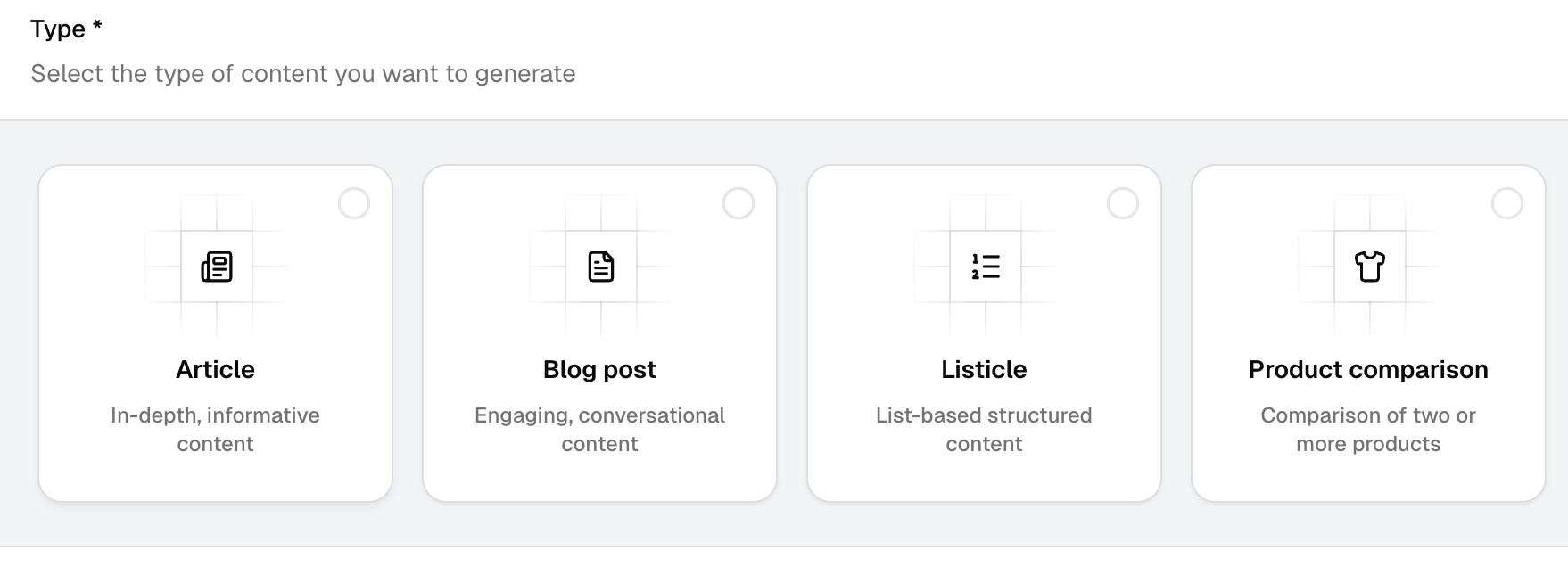
Task: Click the empty gray area below the Listicle card
Action: click(985, 524)
